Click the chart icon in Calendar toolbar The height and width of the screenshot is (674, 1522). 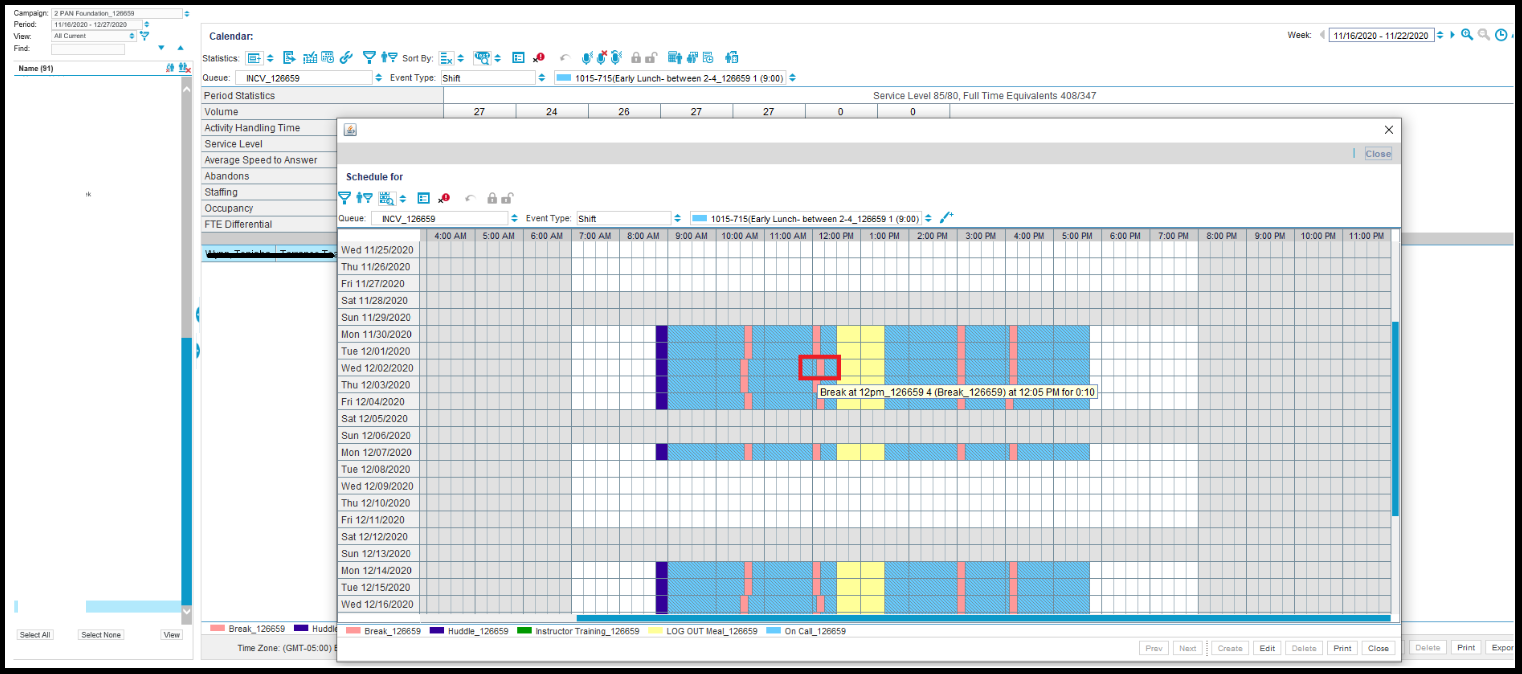click(x=310, y=58)
